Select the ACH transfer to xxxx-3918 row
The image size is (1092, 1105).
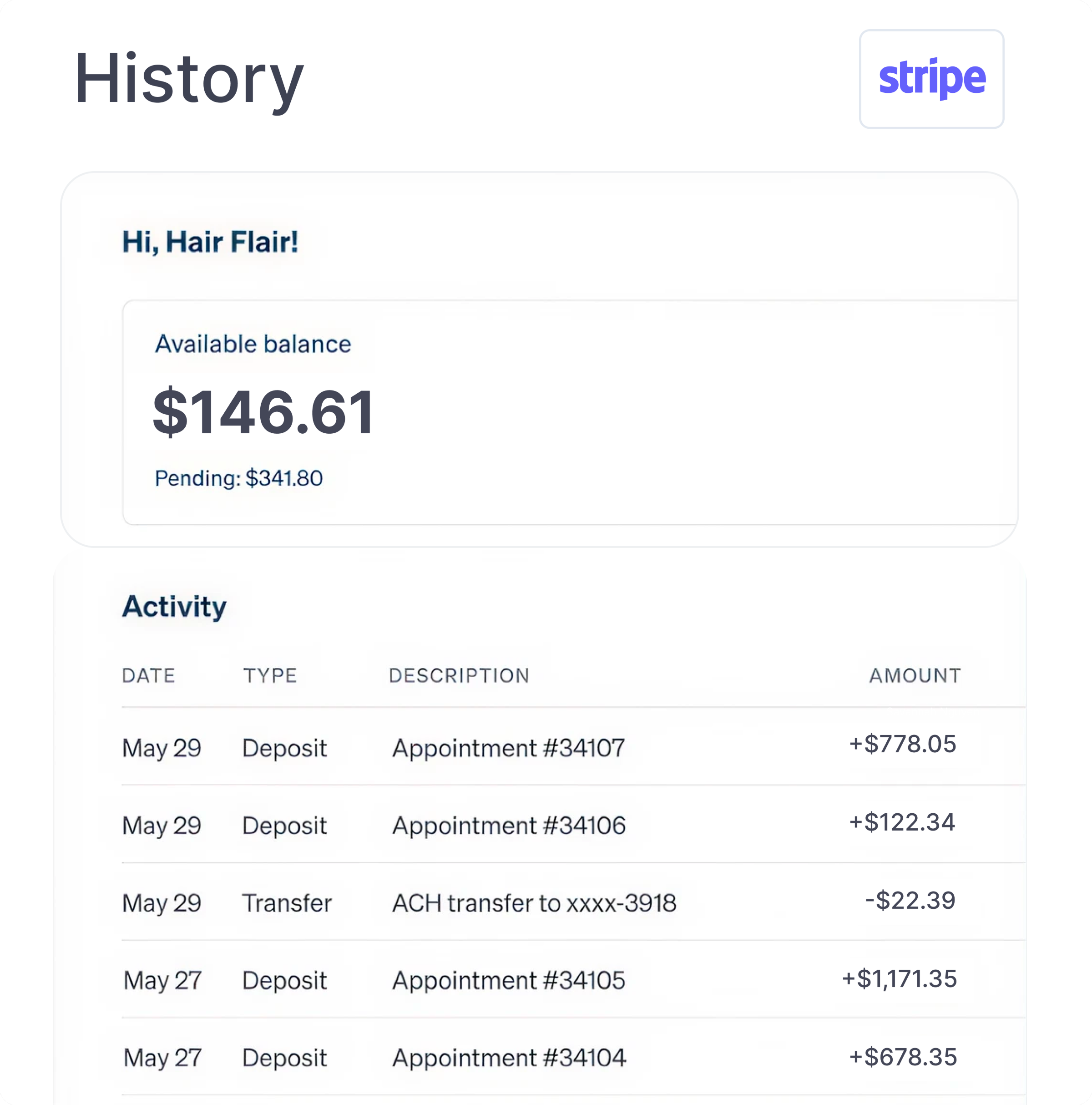click(x=573, y=902)
